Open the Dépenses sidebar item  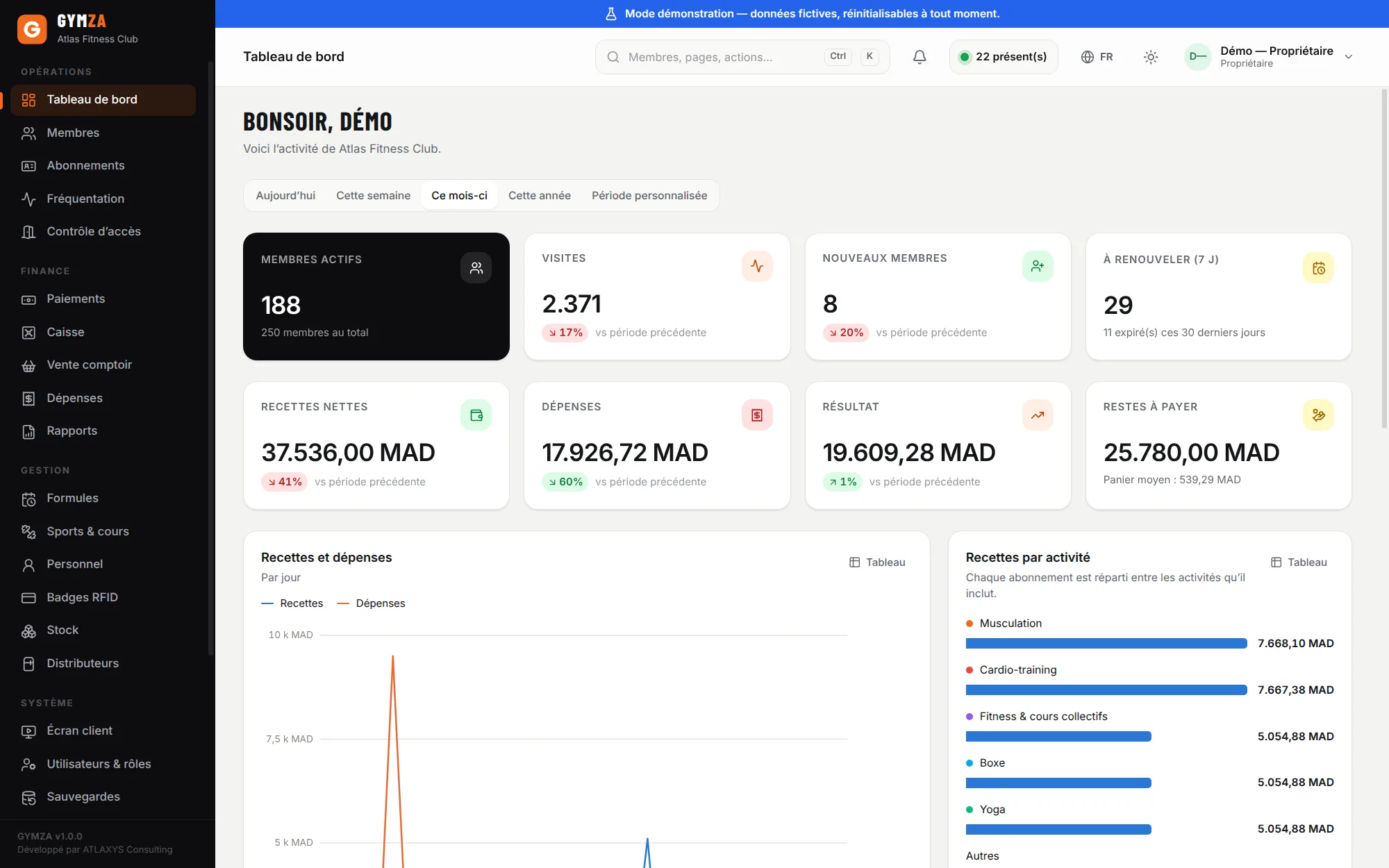(x=103, y=398)
